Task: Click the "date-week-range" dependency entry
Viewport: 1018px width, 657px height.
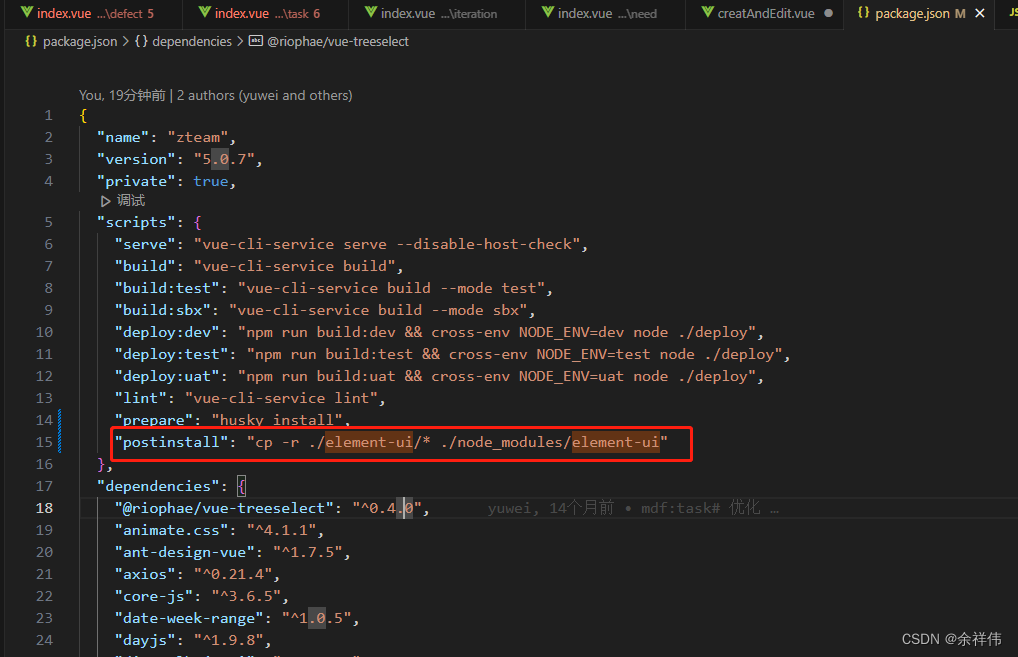Action: pyautogui.click(x=237, y=619)
